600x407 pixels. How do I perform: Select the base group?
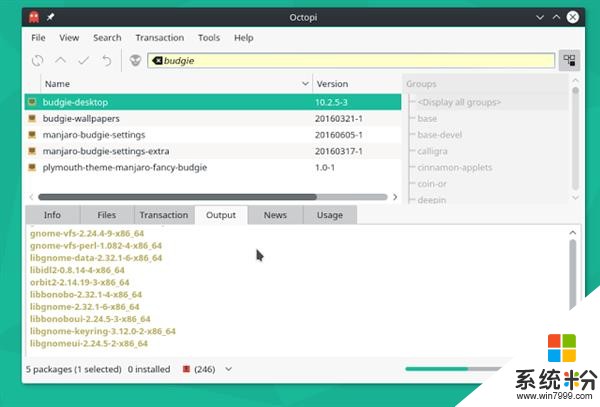427,119
